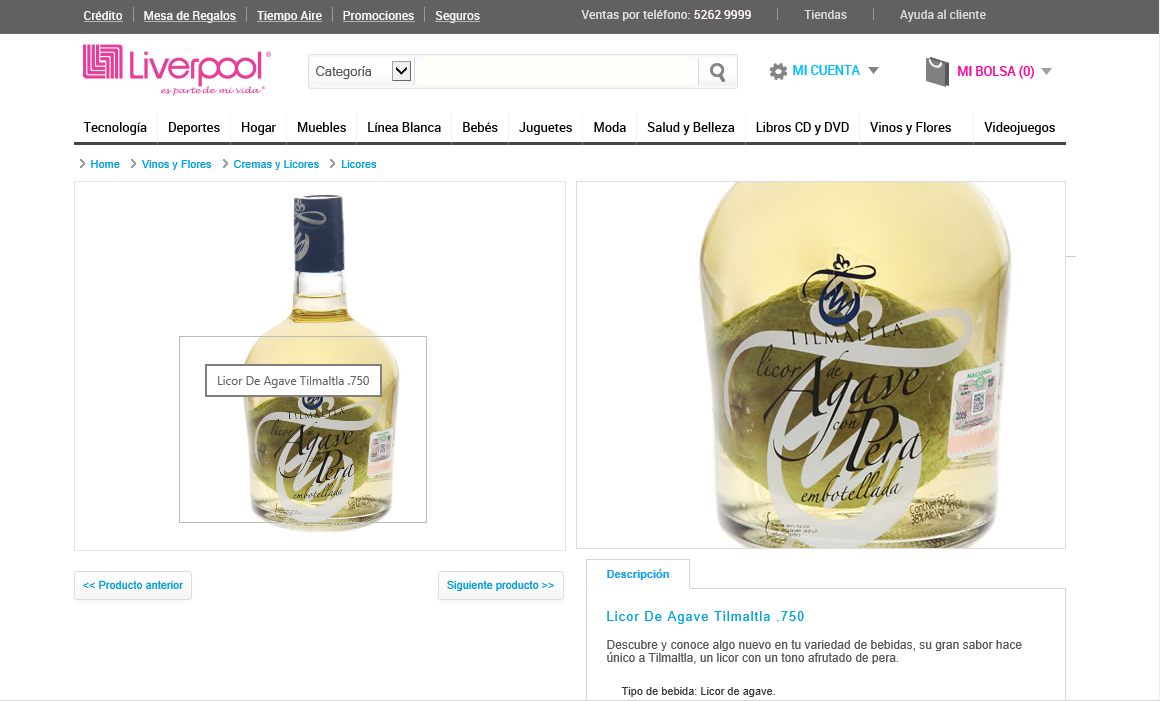Go to Siguiente producto
This screenshot has width=1160, height=701.
500,585
